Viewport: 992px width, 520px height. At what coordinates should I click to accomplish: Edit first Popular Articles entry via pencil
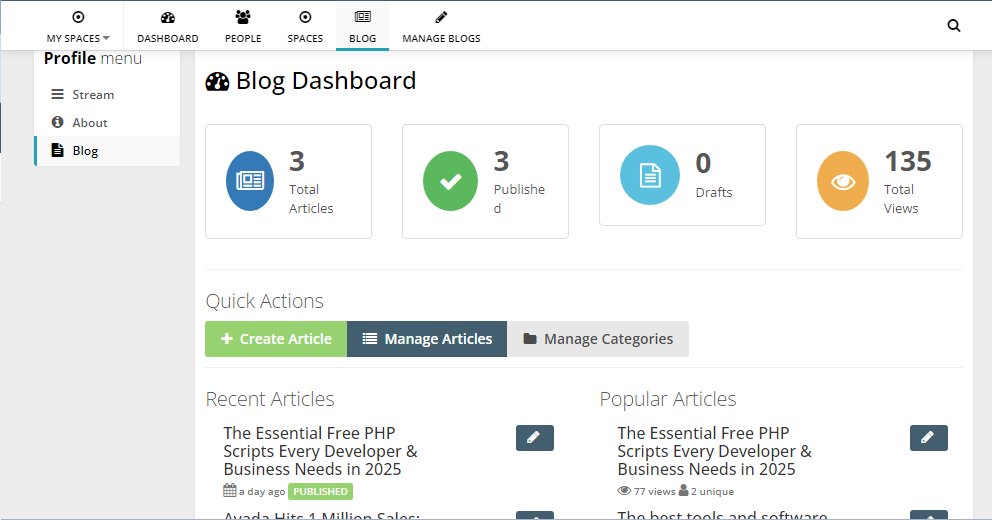point(929,438)
